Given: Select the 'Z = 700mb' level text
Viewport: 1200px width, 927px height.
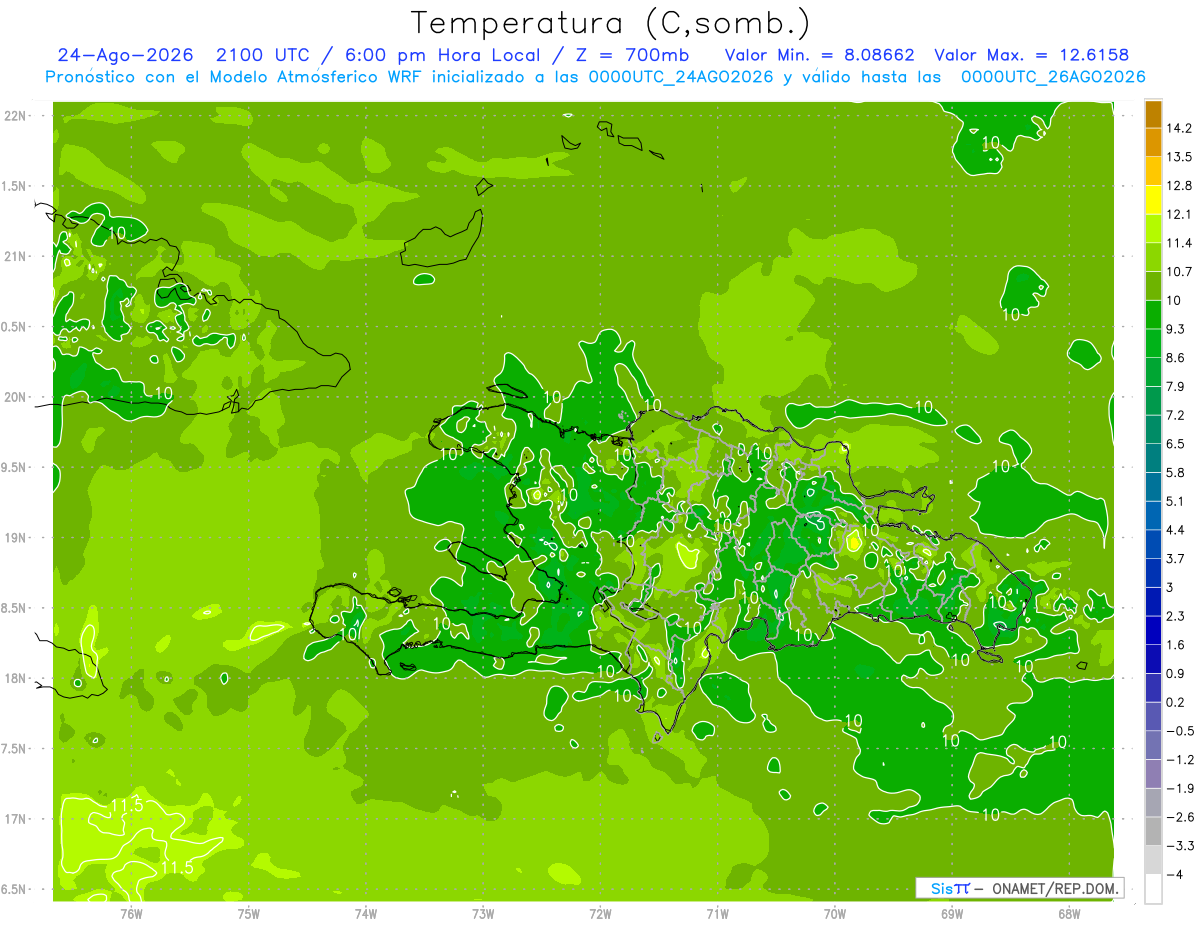Looking at the screenshot, I should tap(633, 55).
